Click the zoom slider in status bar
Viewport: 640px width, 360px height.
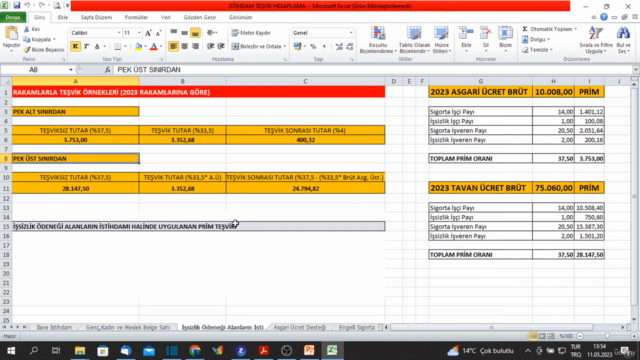(x=607, y=336)
